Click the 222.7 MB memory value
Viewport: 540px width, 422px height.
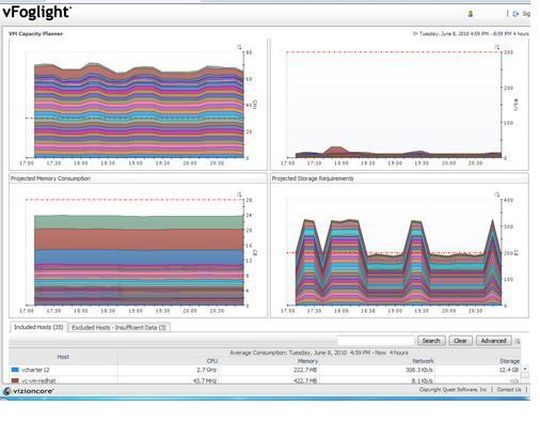click(304, 370)
